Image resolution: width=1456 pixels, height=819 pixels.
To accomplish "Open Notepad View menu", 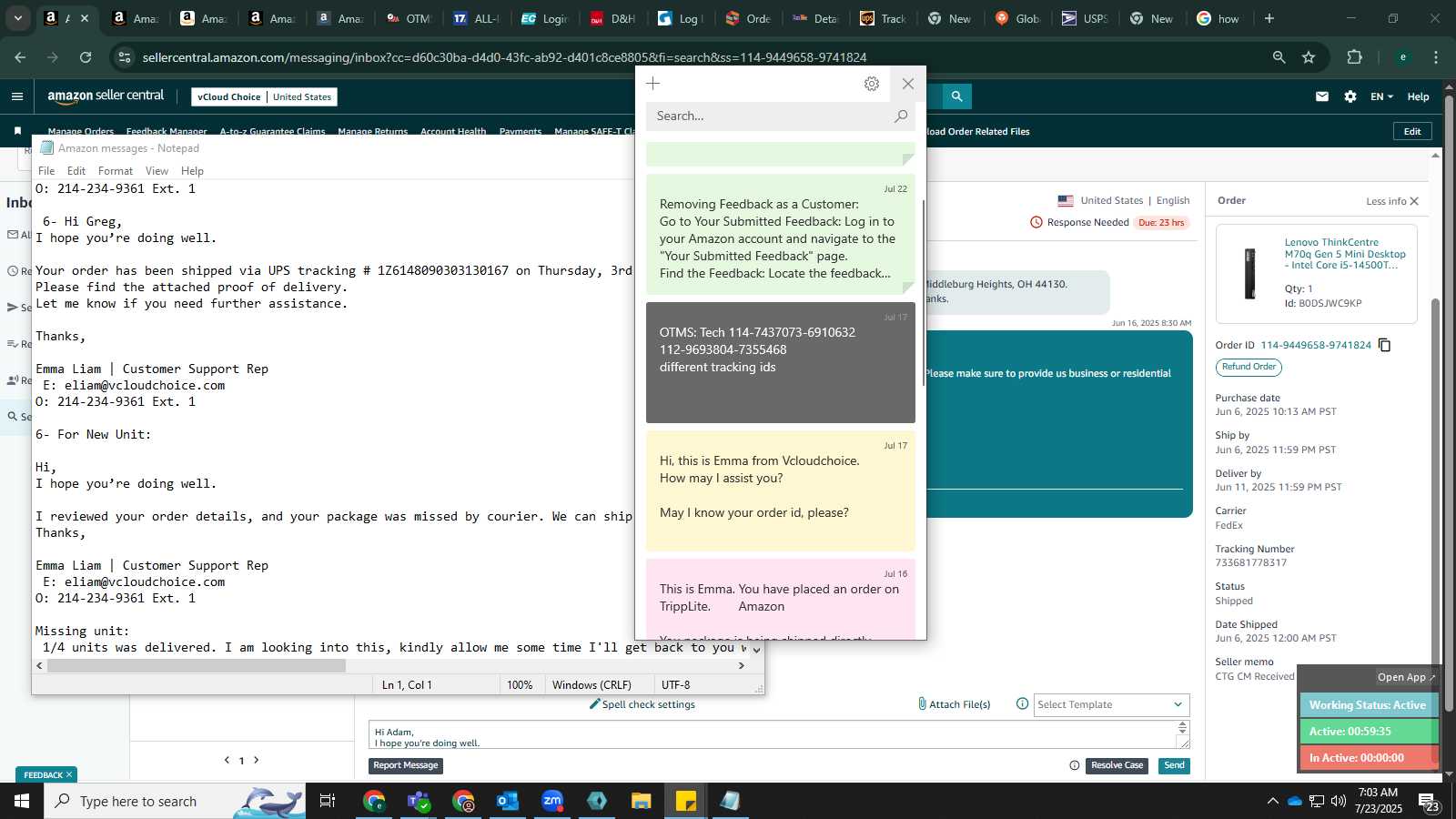I will click(x=157, y=171).
